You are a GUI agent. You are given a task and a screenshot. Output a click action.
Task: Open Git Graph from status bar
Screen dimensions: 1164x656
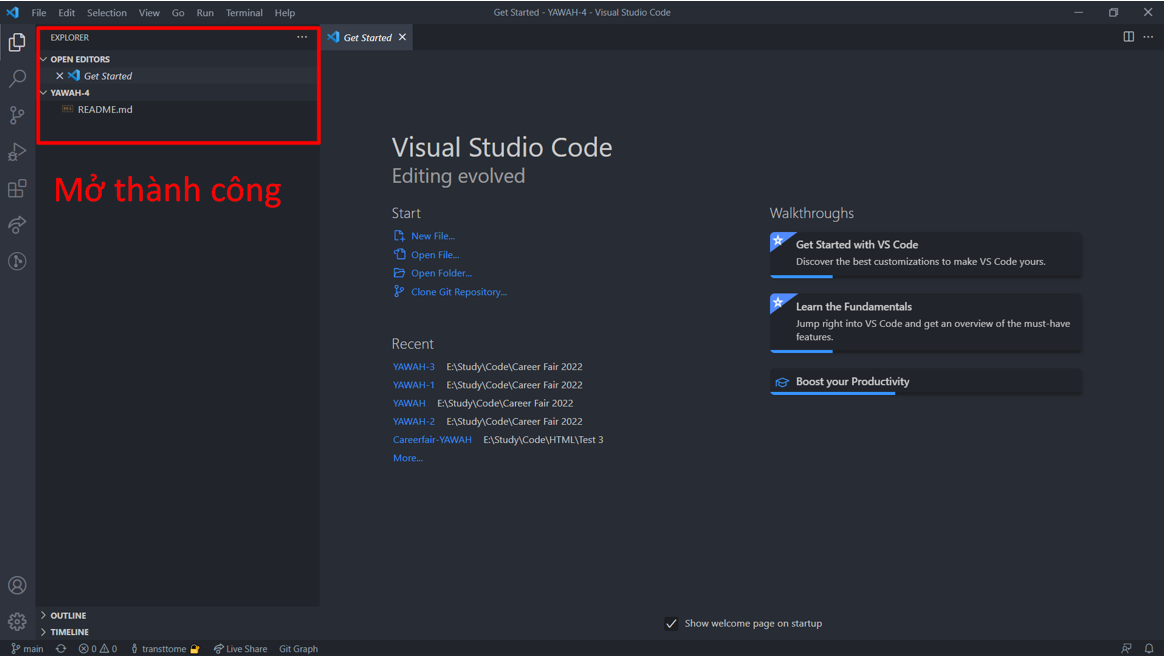pos(298,649)
